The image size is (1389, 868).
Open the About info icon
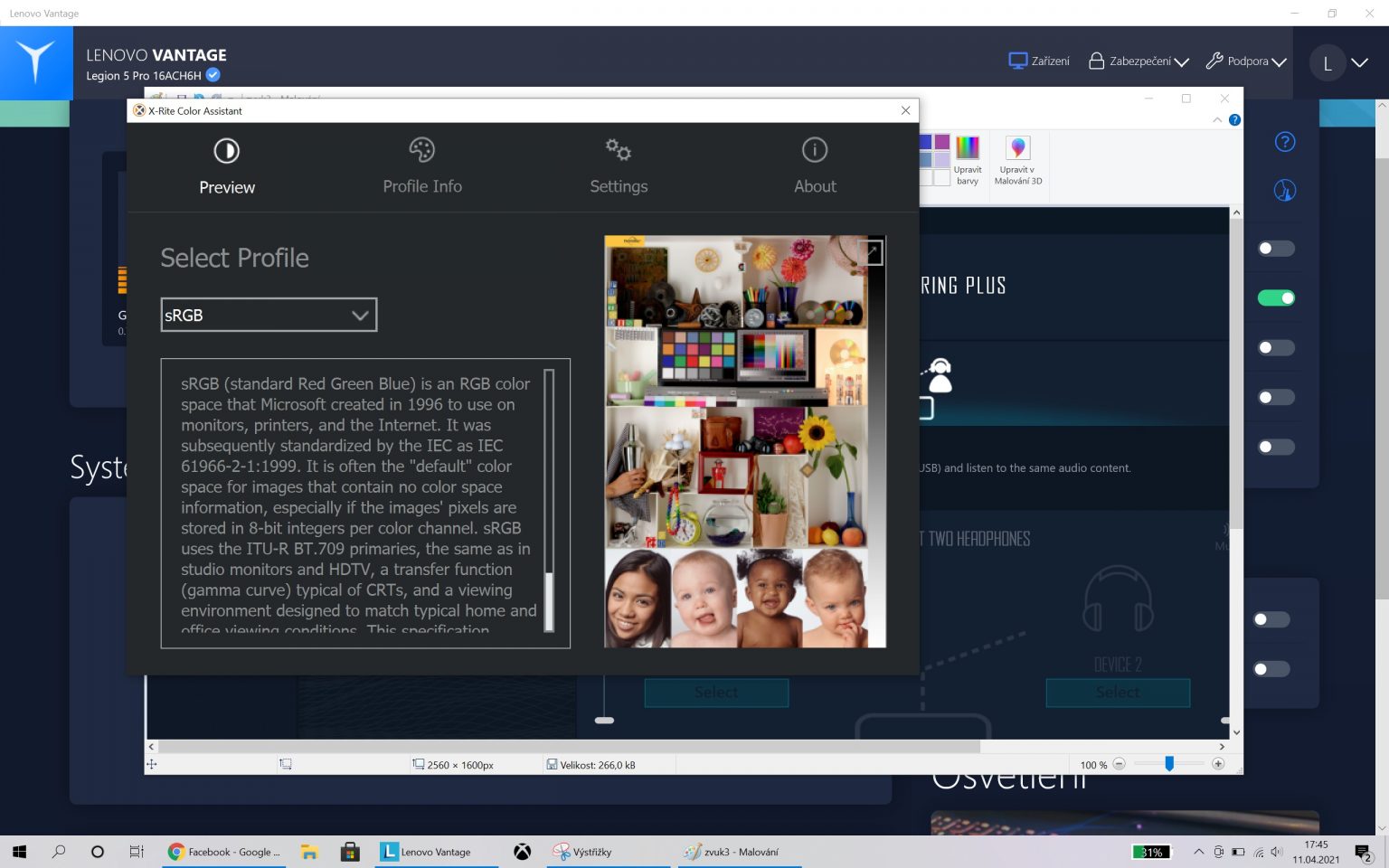(x=814, y=150)
